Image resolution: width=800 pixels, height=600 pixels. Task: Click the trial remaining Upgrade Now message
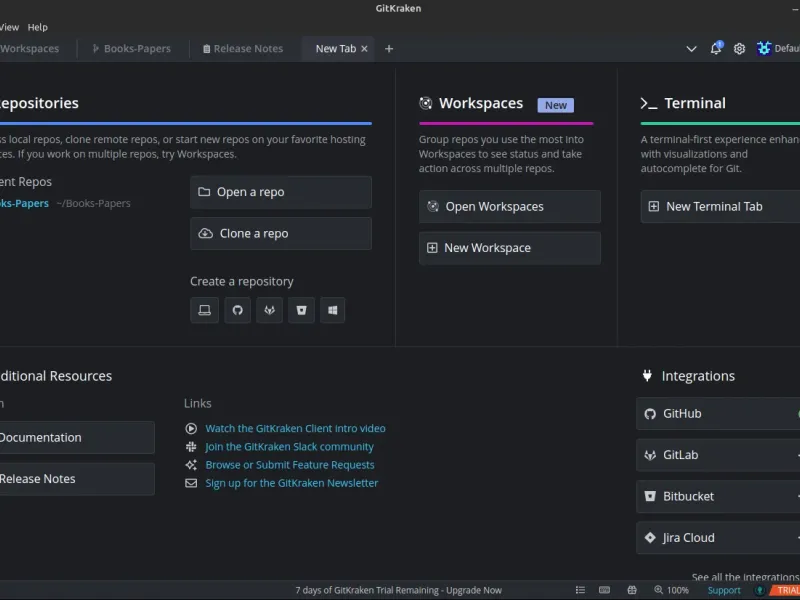pyautogui.click(x=398, y=590)
